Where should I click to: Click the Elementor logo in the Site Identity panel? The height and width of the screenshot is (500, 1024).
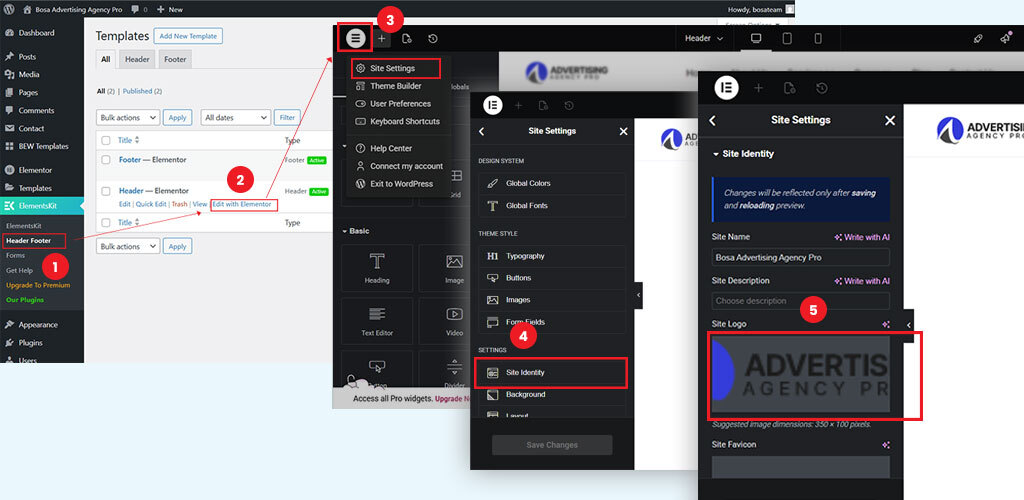(726, 87)
